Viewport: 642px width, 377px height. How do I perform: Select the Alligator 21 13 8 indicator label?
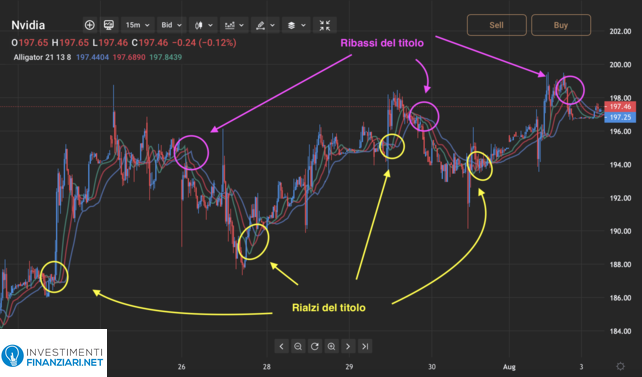pos(42,57)
